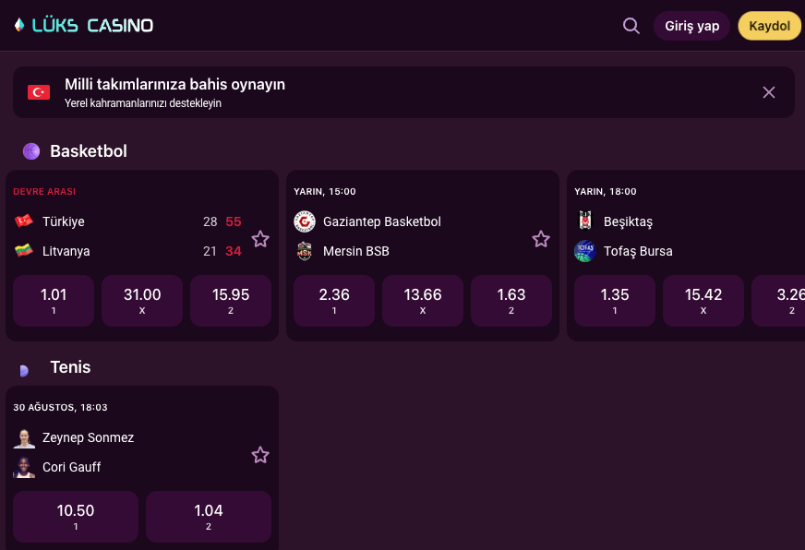This screenshot has height=550, width=805.
Task: Click the YARIN, 15:00 match time
Action: [x=324, y=192]
